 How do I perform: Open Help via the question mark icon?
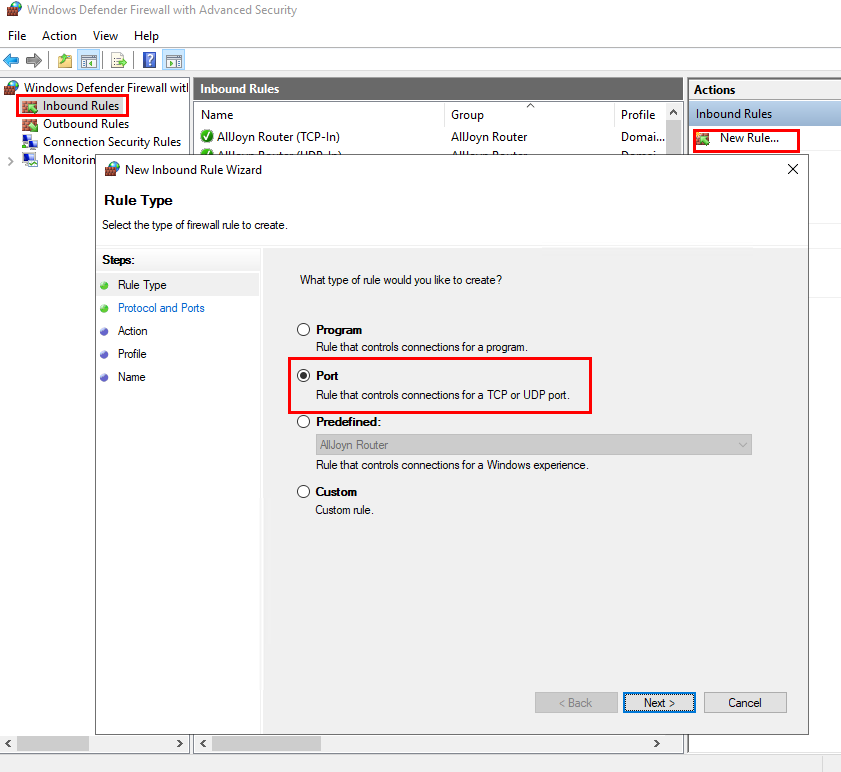150,60
